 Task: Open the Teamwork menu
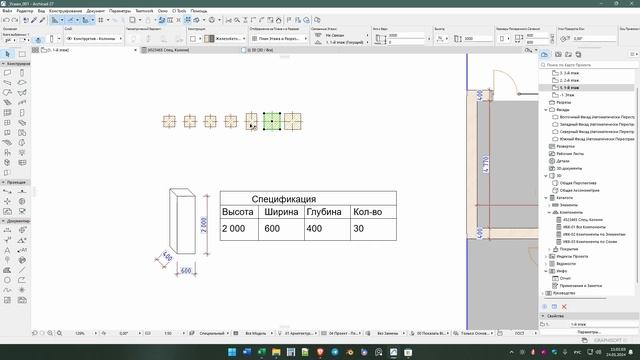coord(144,11)
